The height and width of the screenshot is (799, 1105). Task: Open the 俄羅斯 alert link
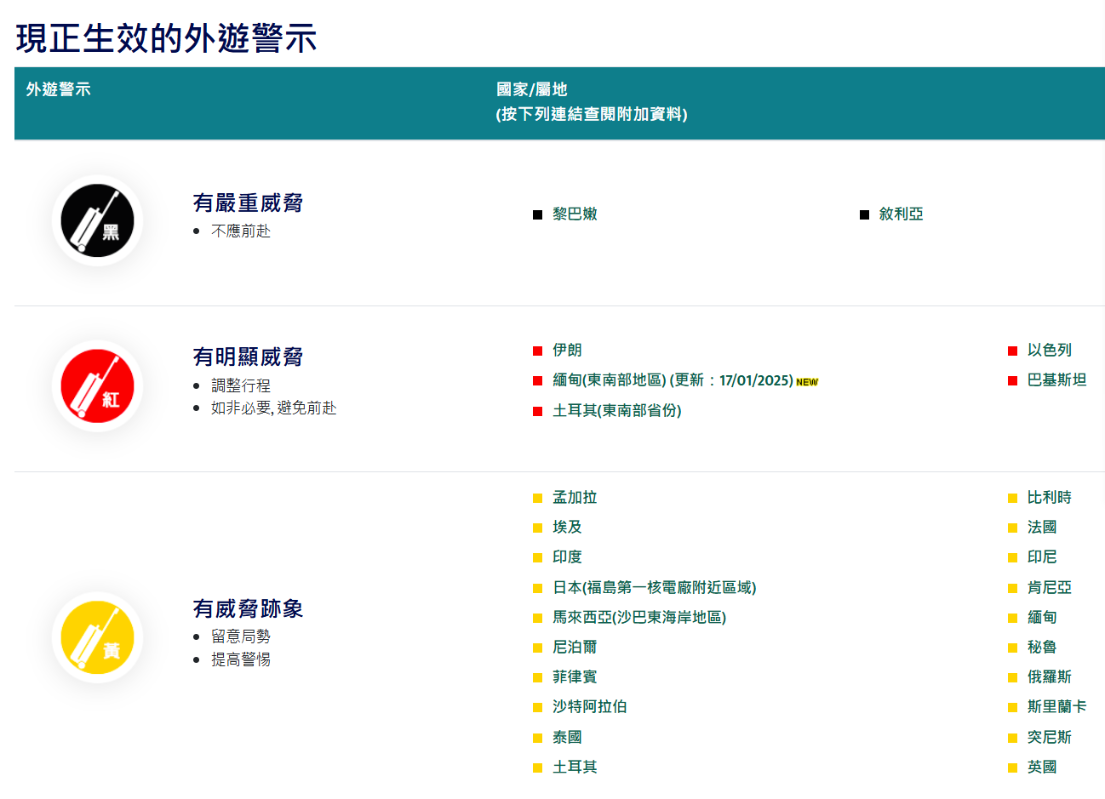(x=1049, y=677)
